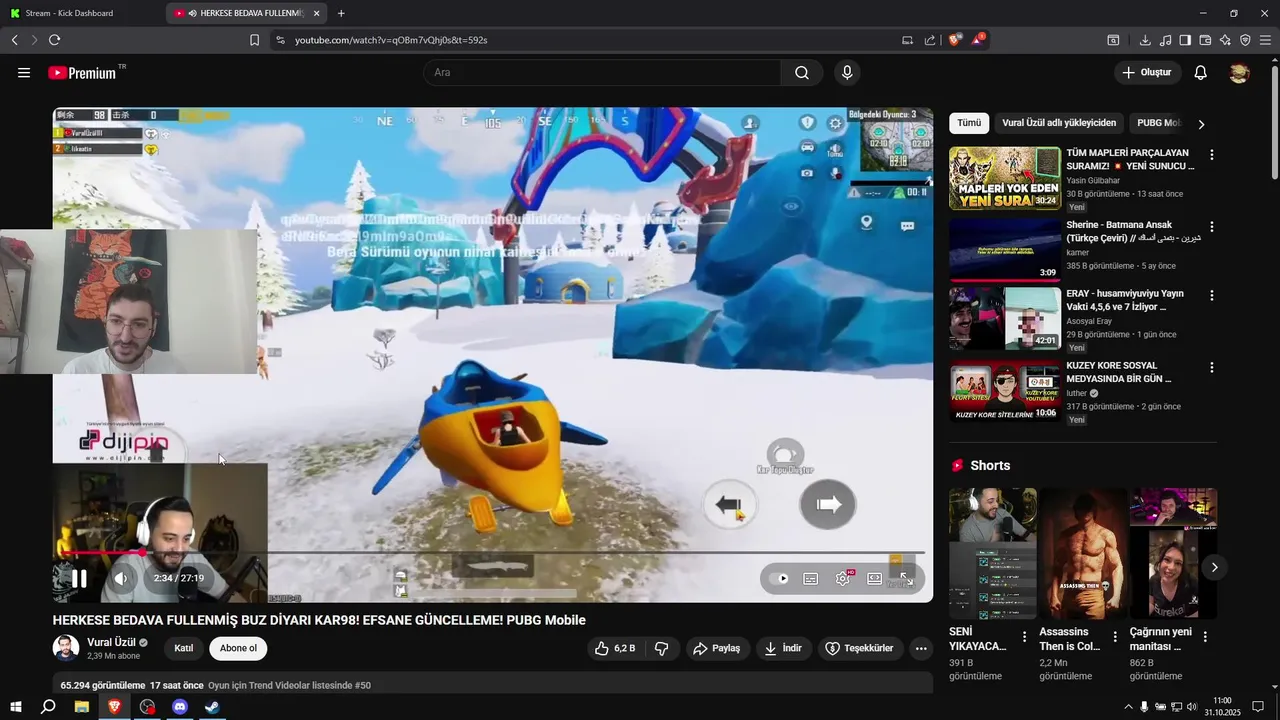Seek on the red video progress bar
Screen dimensions: 1280x720
pos(492,552)
